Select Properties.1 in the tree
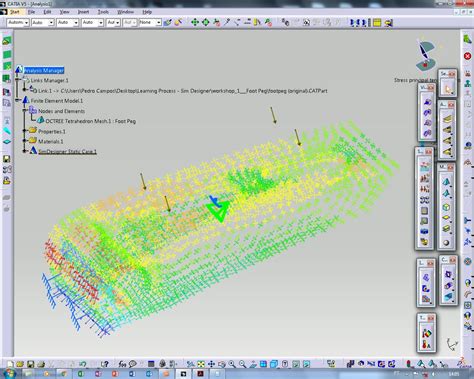Viewport: 474px width, 379px height. pos(52,131)
